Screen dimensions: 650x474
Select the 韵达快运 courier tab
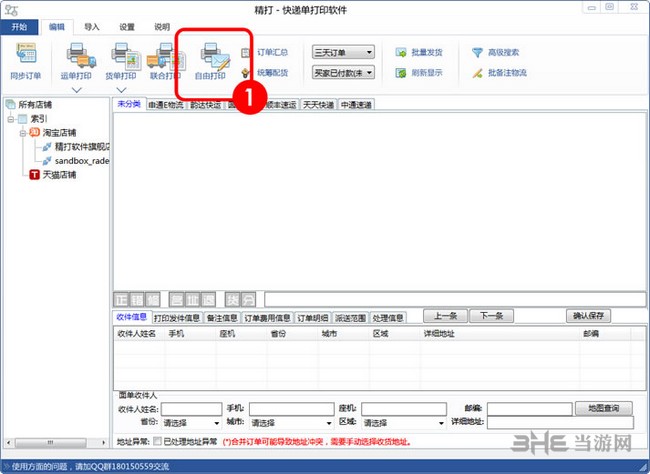[x=206, y=105]
